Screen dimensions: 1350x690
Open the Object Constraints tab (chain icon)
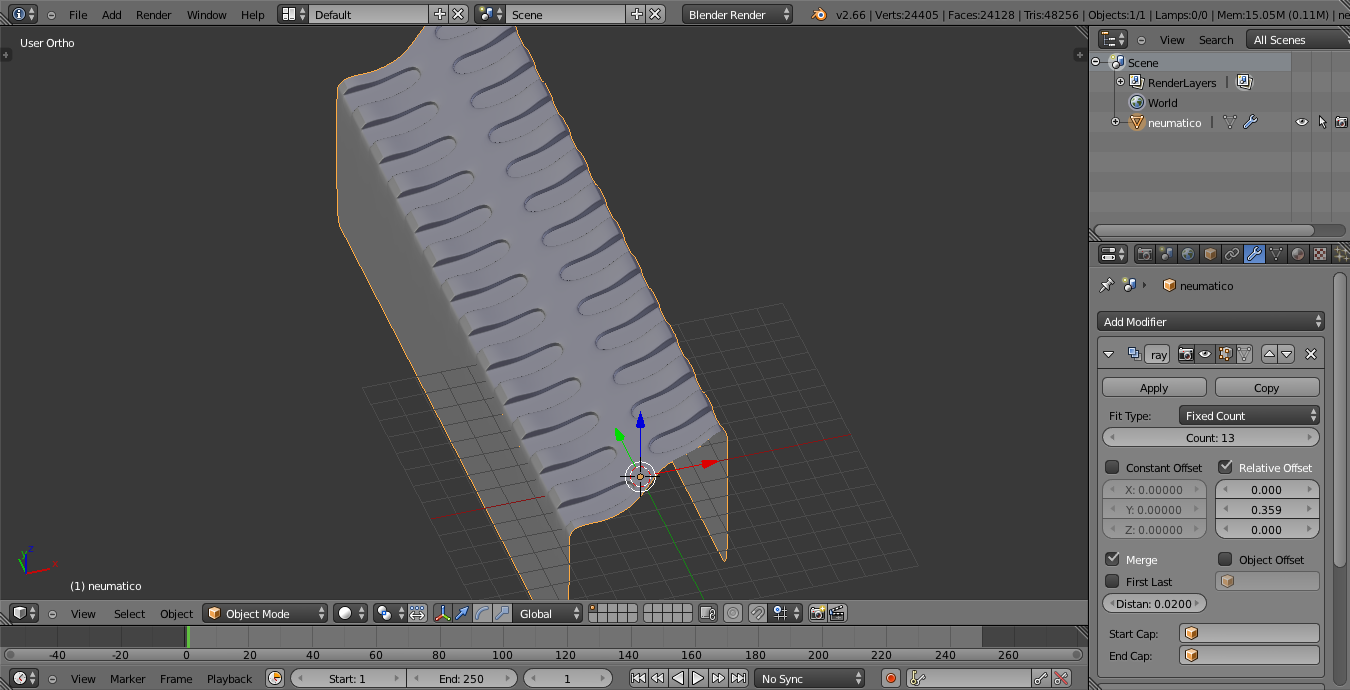point(1232,254)
